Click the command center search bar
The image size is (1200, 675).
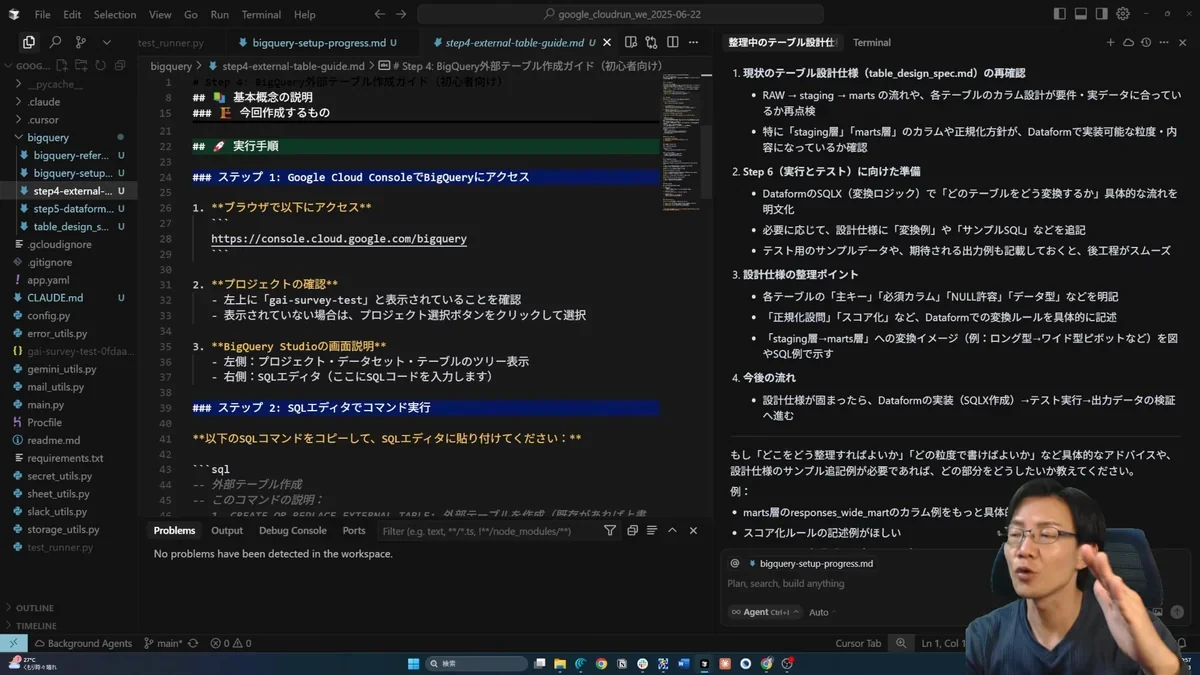(x=621, y=14)
